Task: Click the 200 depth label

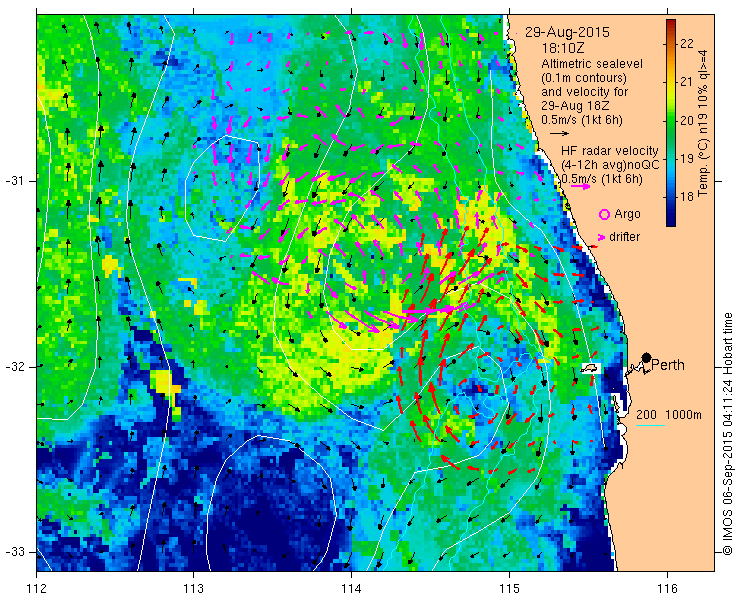Action: pos(646,415)
